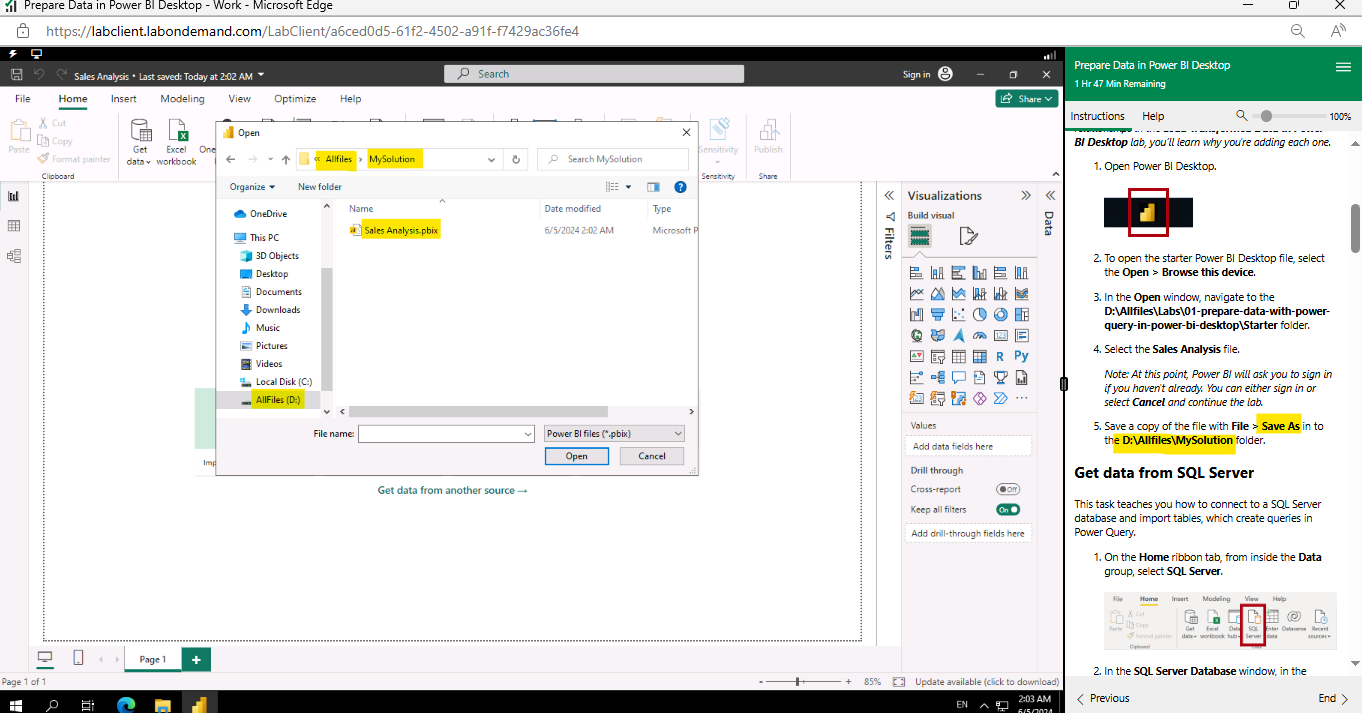
Task: Click the Search MySolution field
Action: [612, 159]
